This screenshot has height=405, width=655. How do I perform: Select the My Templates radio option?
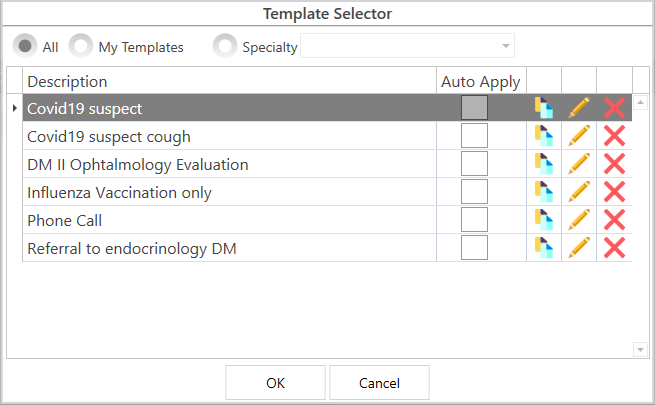[x=81, y=46]
